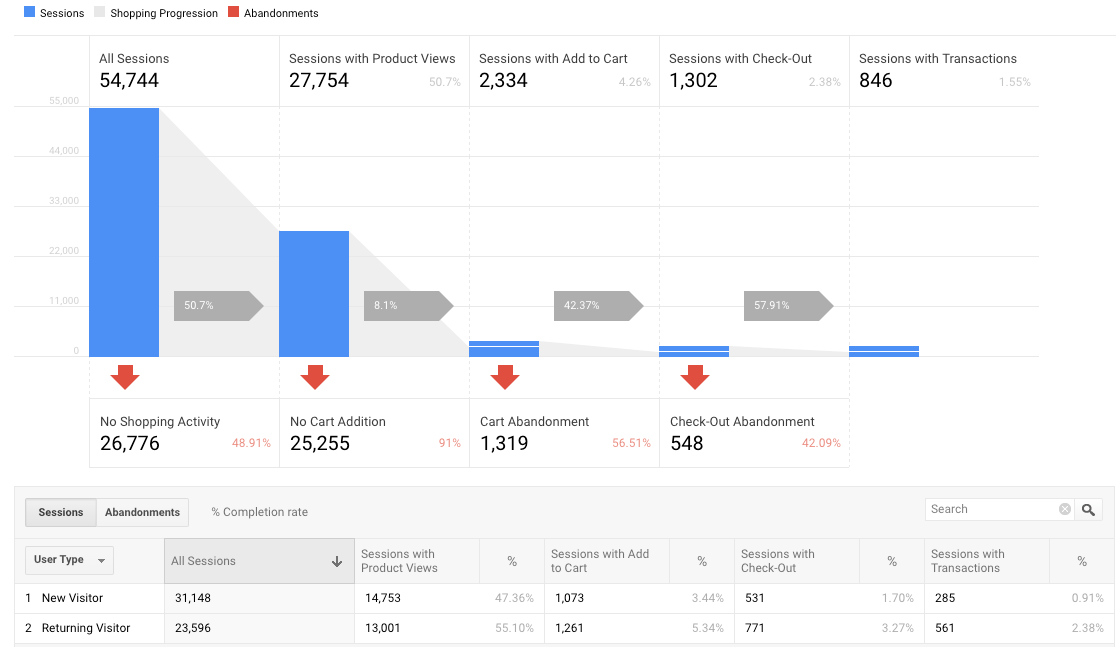Clear the search box with the x icon
1116x647 pixels.
1064,509
